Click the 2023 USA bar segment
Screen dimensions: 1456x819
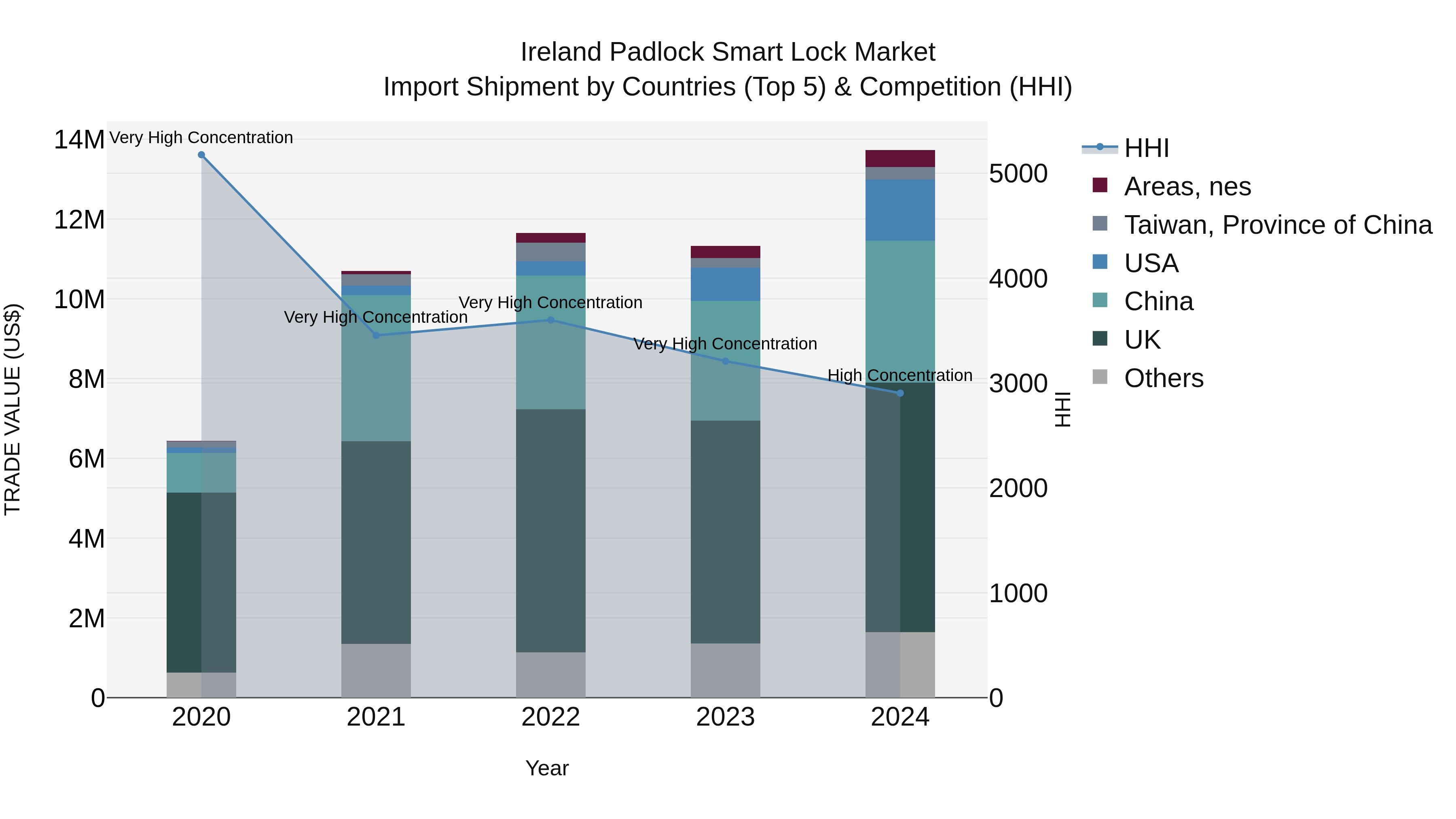726,284
